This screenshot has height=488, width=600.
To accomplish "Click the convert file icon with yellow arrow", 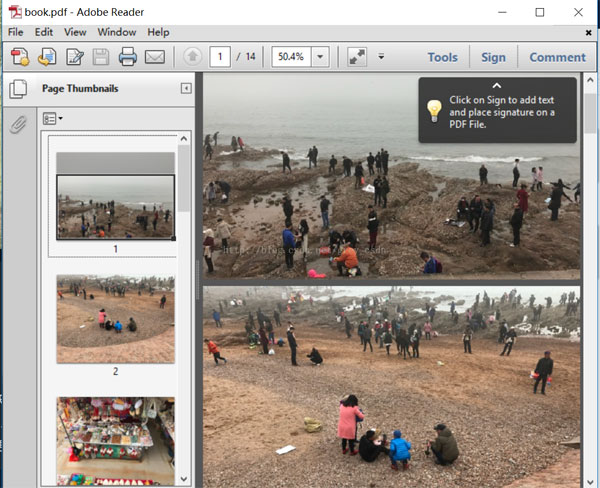I will point(47,57).
